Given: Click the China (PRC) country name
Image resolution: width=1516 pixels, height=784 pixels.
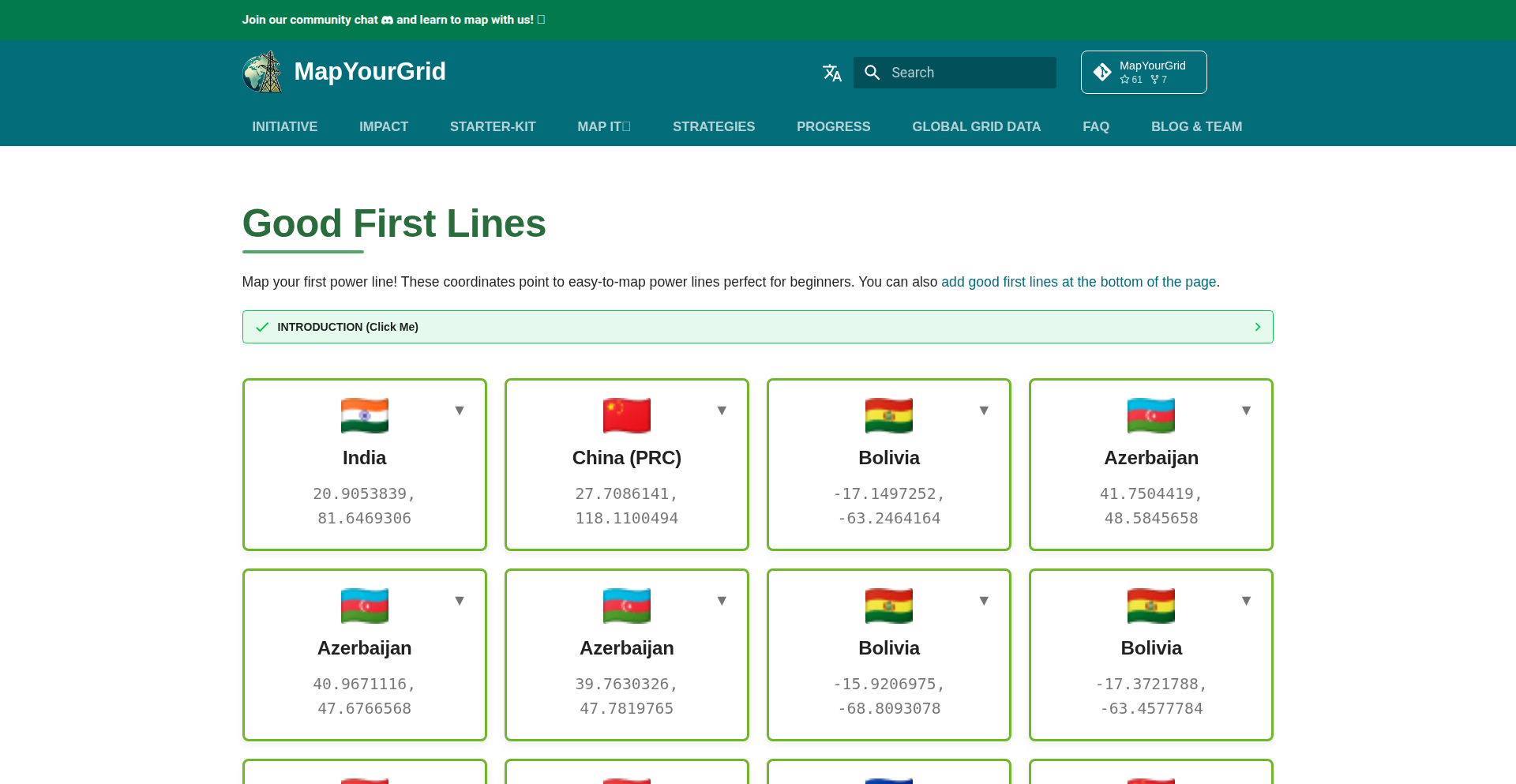Looking at the screenshot, I should click(627, 458).
